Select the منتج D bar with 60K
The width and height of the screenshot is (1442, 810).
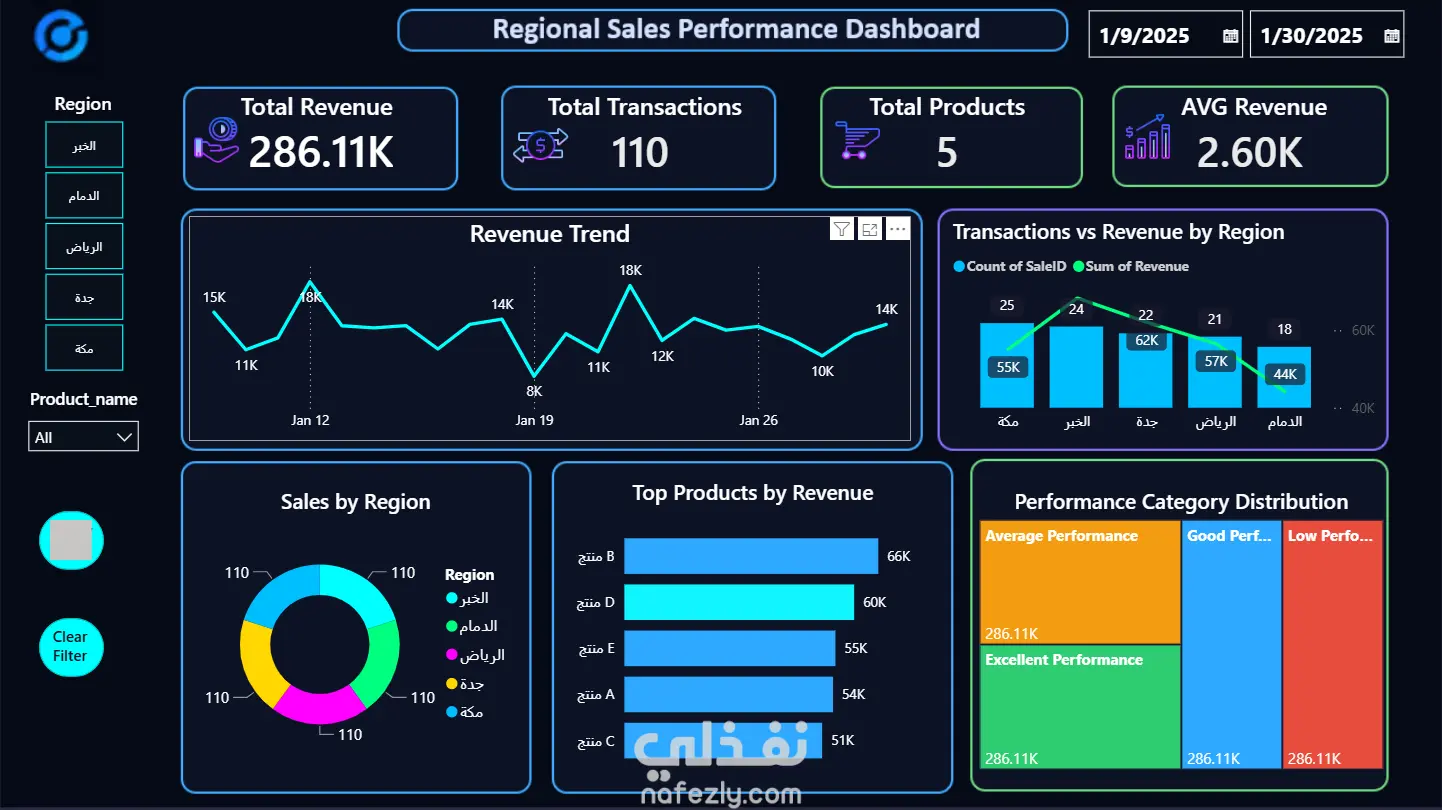click(739, 602)
